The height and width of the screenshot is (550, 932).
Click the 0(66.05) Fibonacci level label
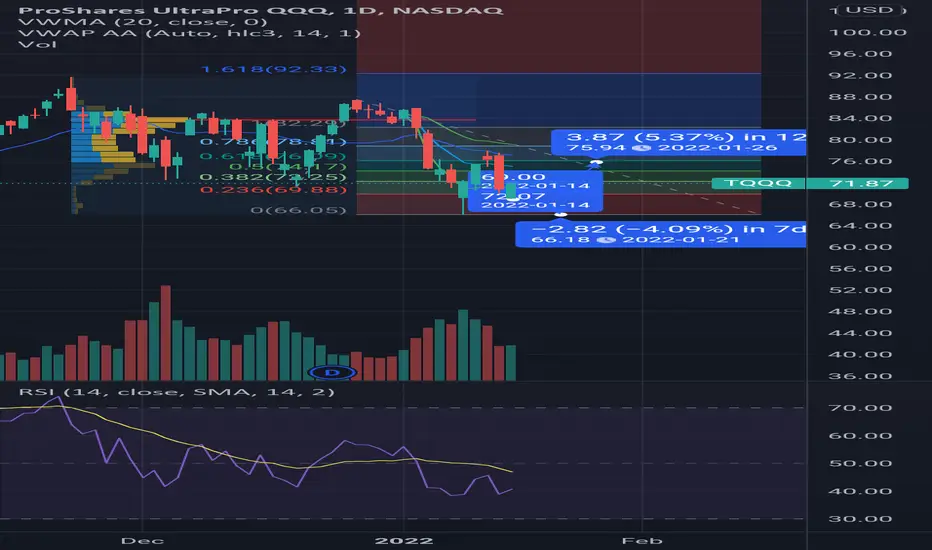pyautogui.click(x=298, y=210)
